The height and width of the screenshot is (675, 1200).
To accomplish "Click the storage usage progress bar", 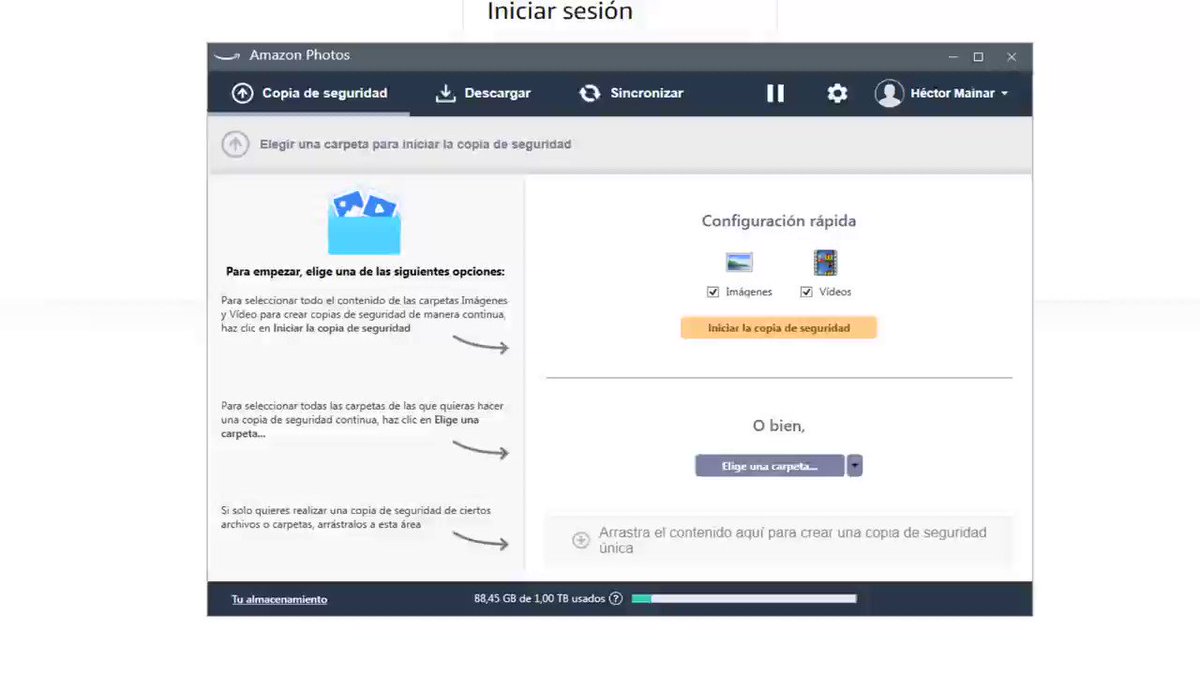I will 744,599.
